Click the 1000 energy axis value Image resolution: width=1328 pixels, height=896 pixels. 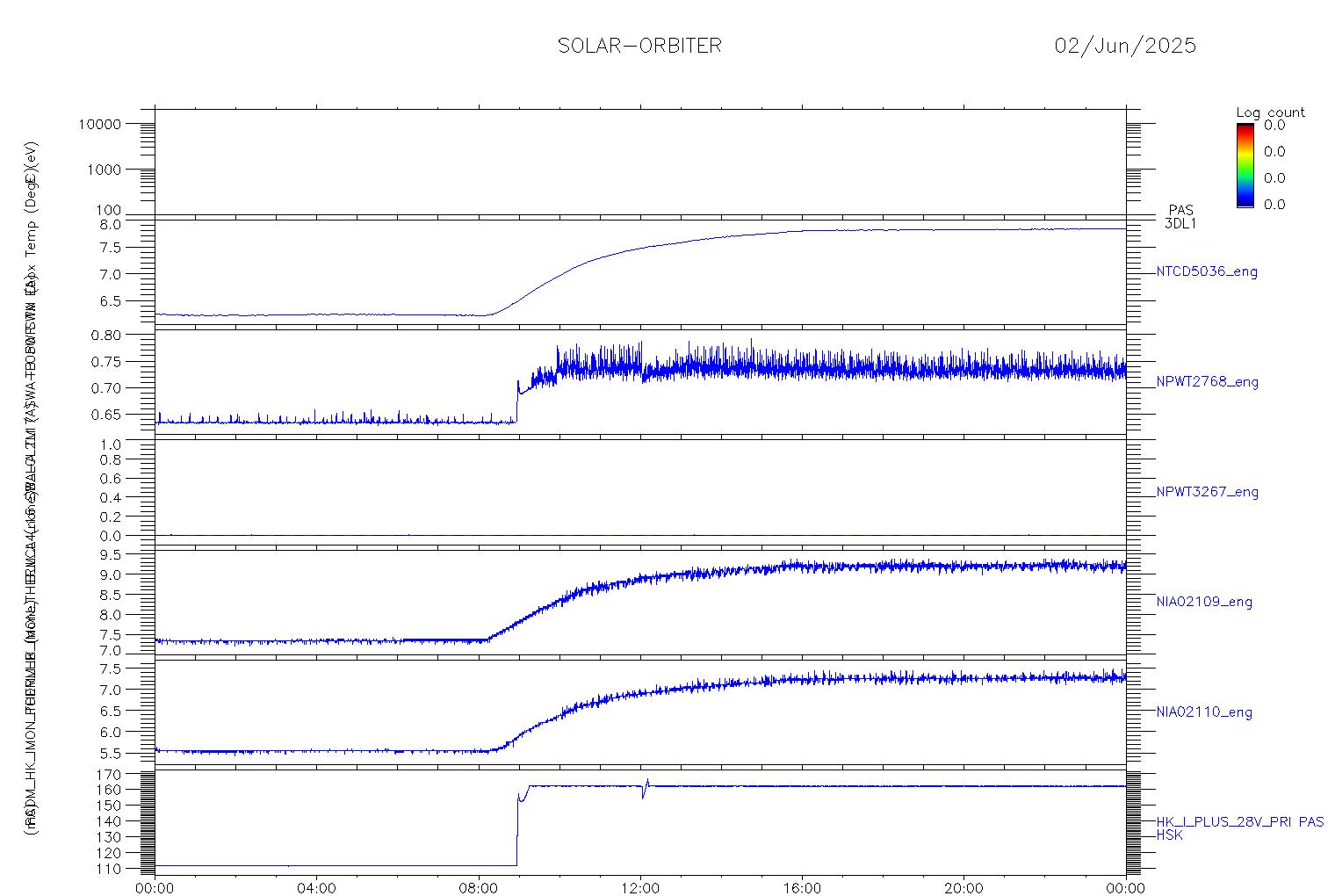103,170
